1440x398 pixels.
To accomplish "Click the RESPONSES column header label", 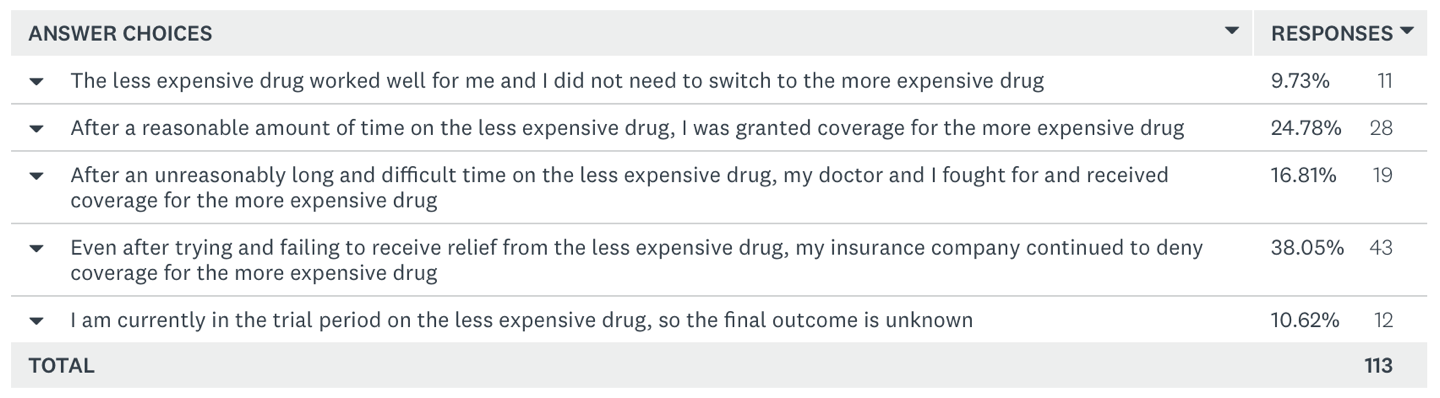I will (1331, 33).
